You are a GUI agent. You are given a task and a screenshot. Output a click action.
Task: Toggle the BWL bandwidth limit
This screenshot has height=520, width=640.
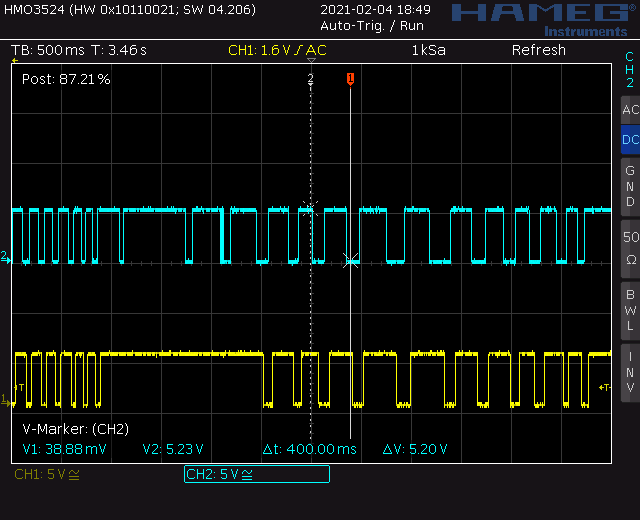point(630,310)
